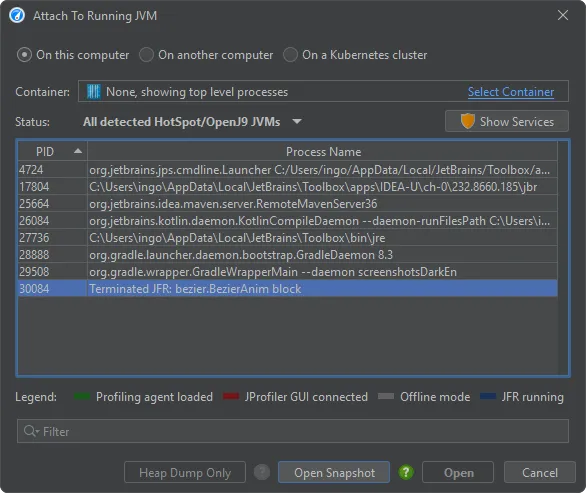586x493 pixels.
Task: Click the green Profiling agent loaded swatch
Action: coord(82,396)
